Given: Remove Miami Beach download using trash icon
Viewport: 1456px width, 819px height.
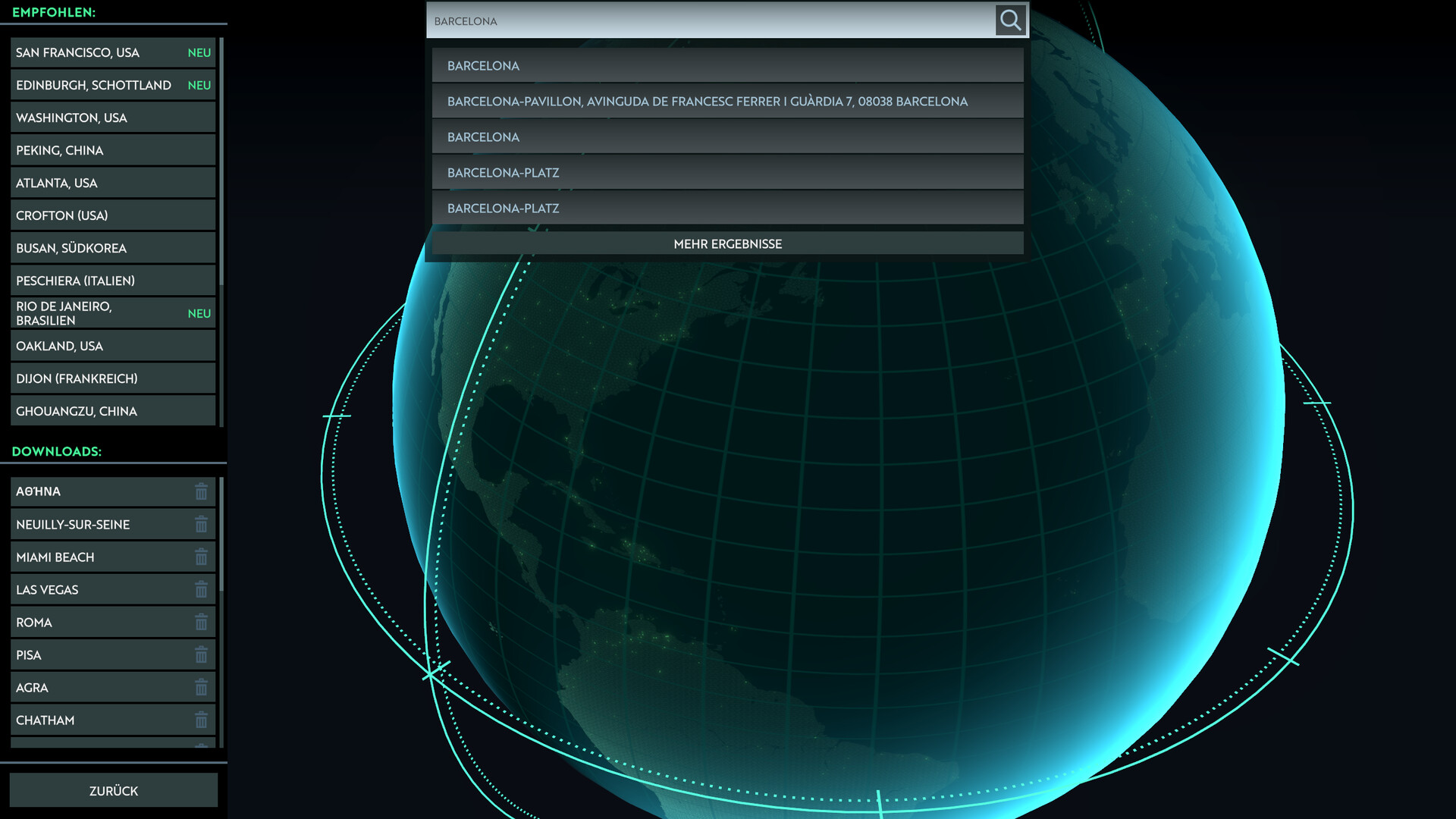Looking at the screenshot, I should pos(201,557).
